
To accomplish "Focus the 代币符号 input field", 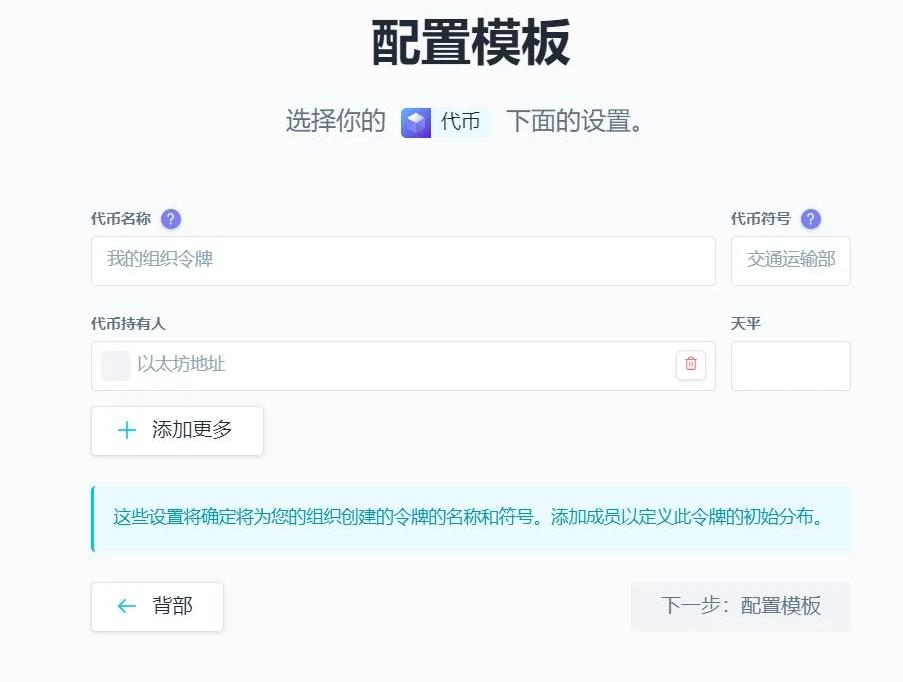I will 790,260.
